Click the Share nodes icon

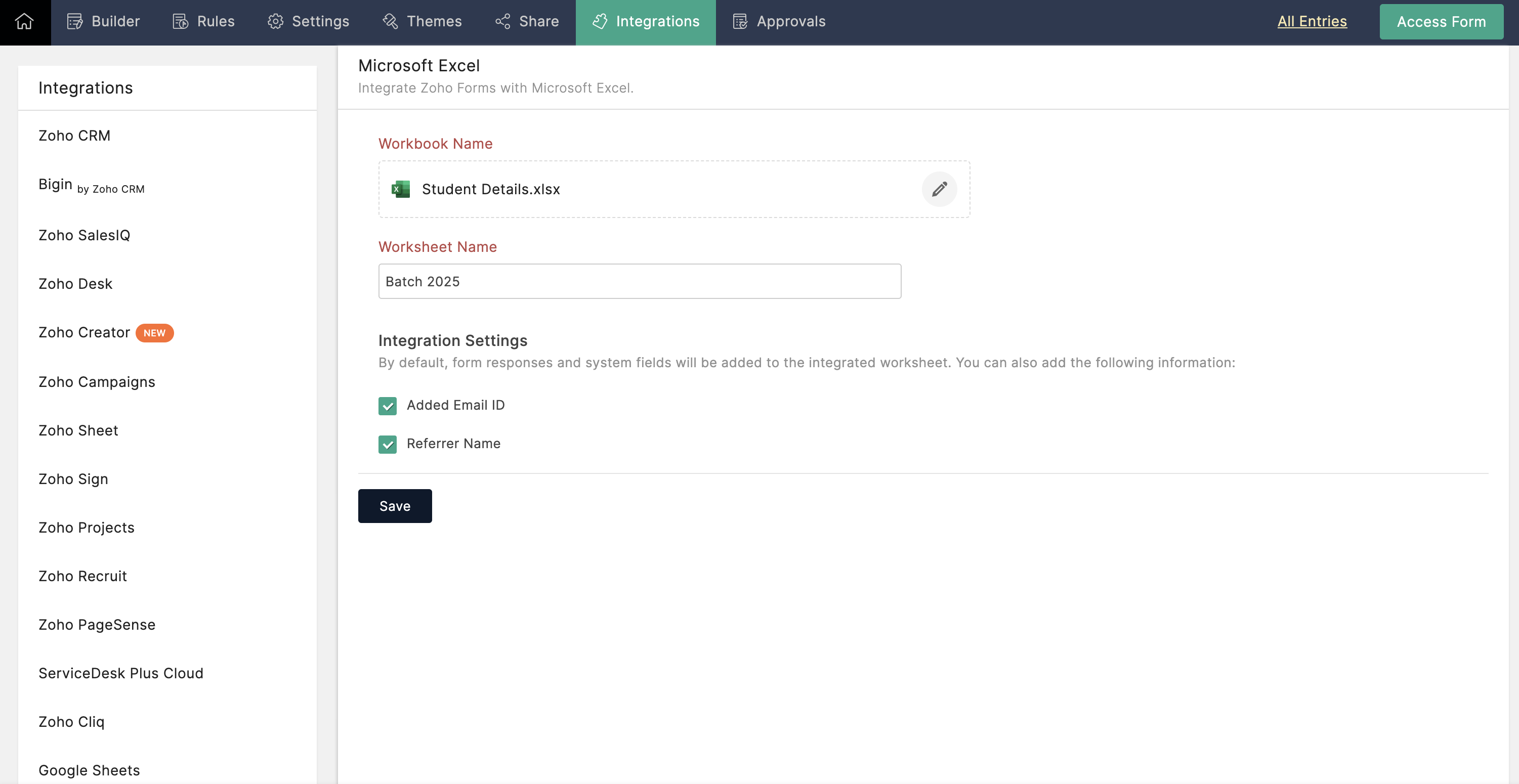click(502, 22)
